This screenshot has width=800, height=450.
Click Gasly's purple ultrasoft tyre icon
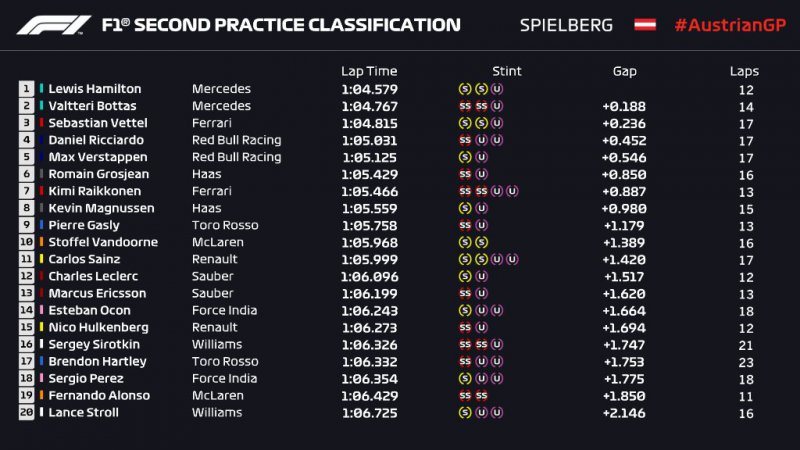point(481,225)
